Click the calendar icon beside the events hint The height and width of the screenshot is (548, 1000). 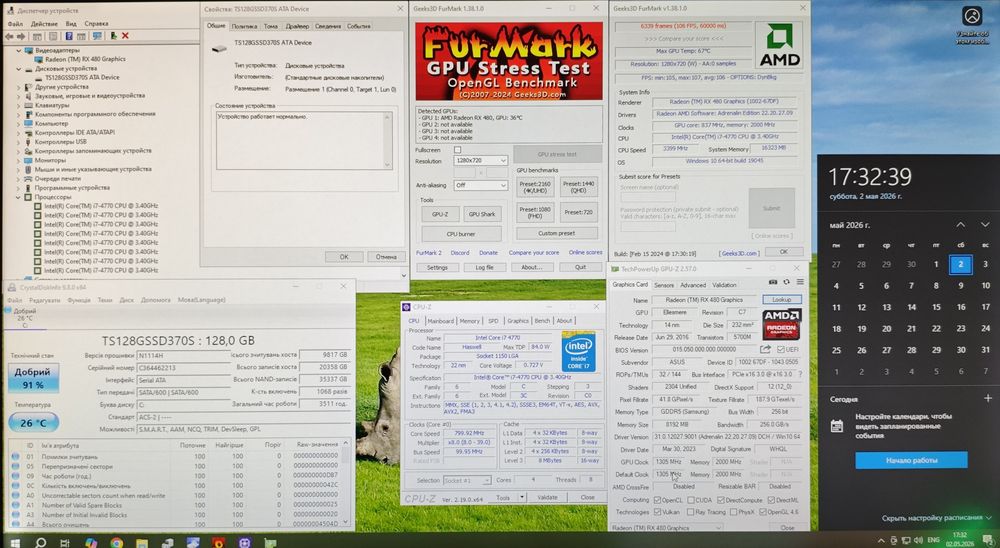pyautogui.click(x=837, y=426)
